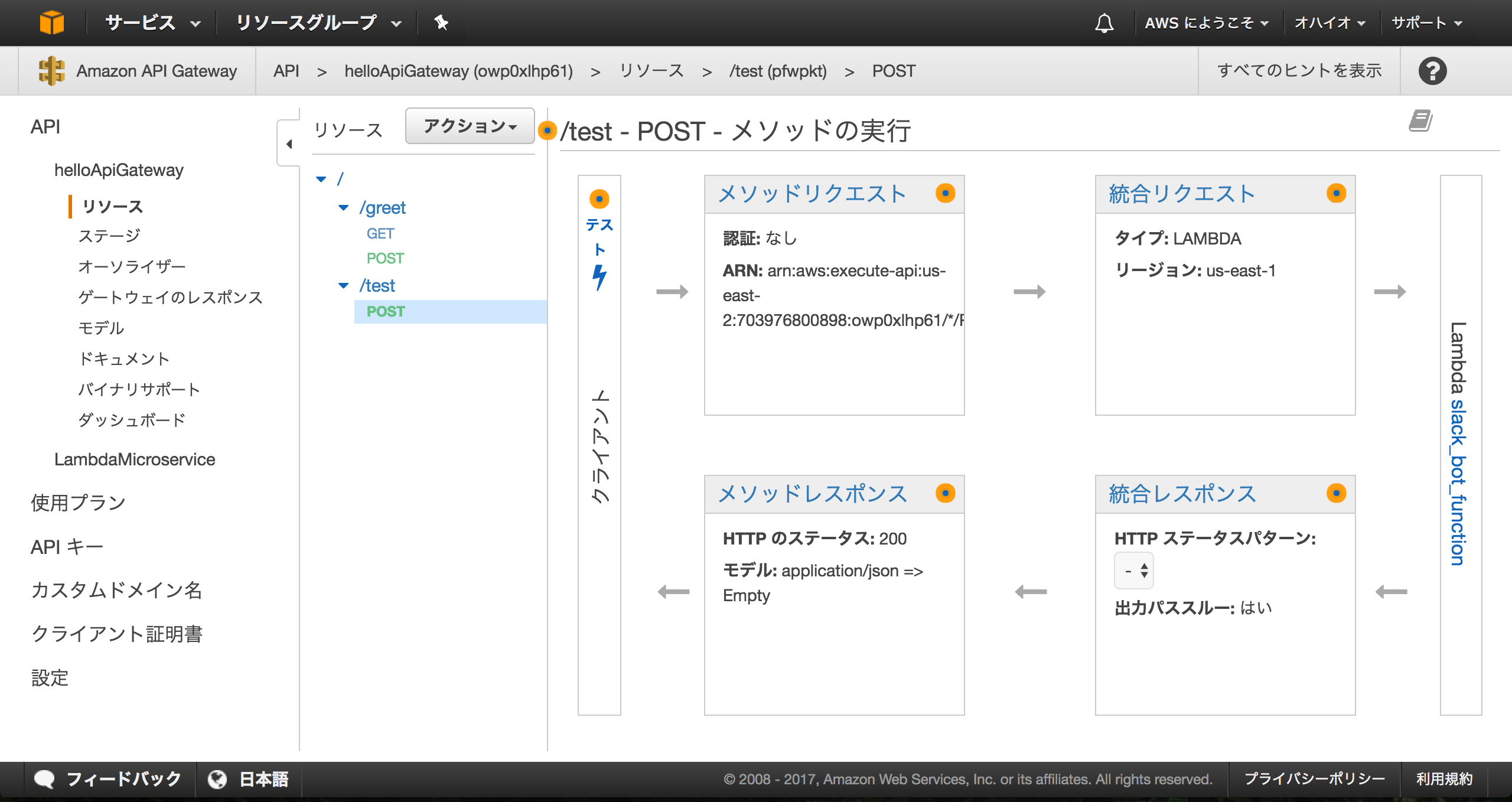Click hint dot on メソッドリクエスト card
1512x802 pixels.
coord(945,193)
